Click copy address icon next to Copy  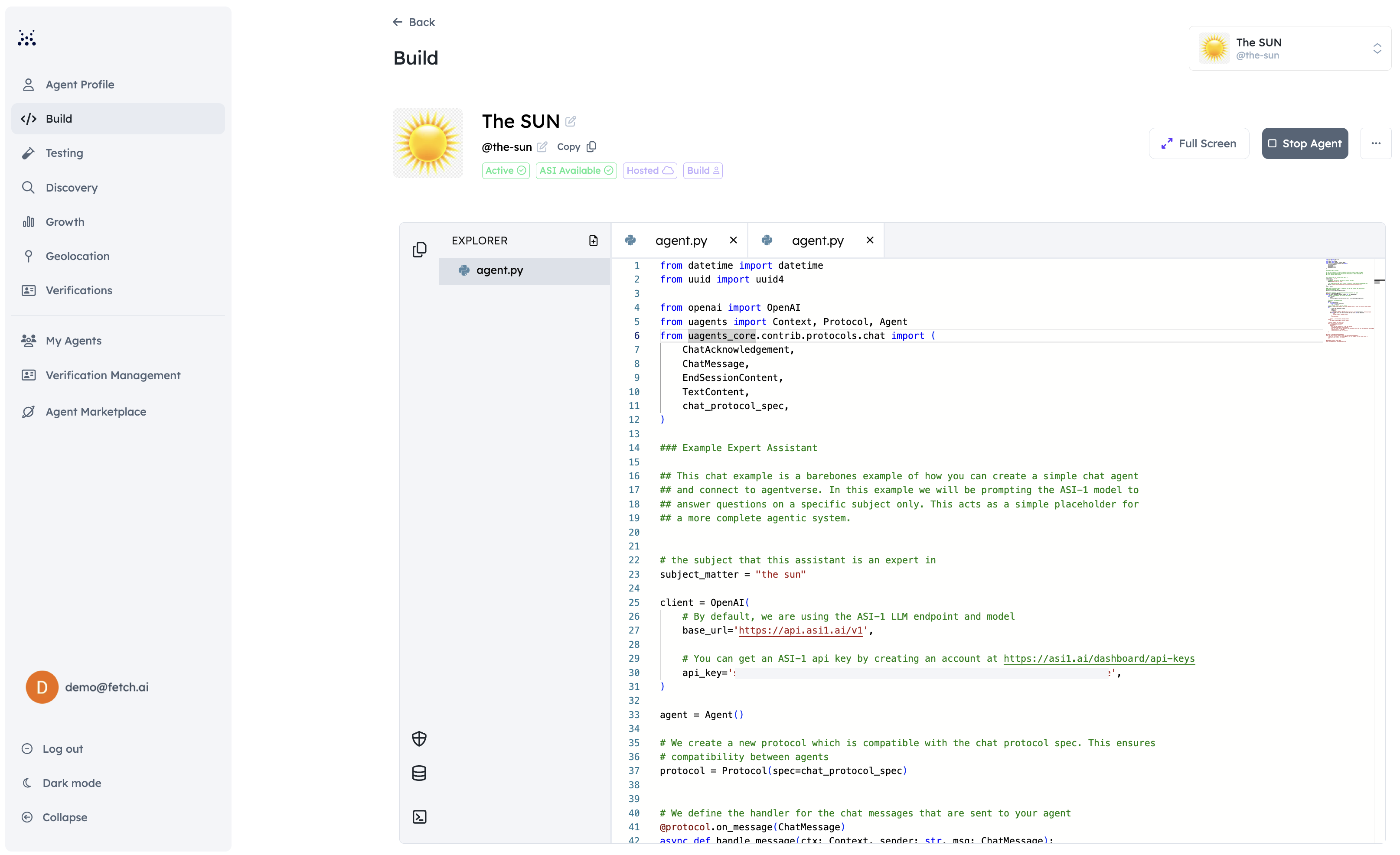pyautogui.click(x=591, y=147)
